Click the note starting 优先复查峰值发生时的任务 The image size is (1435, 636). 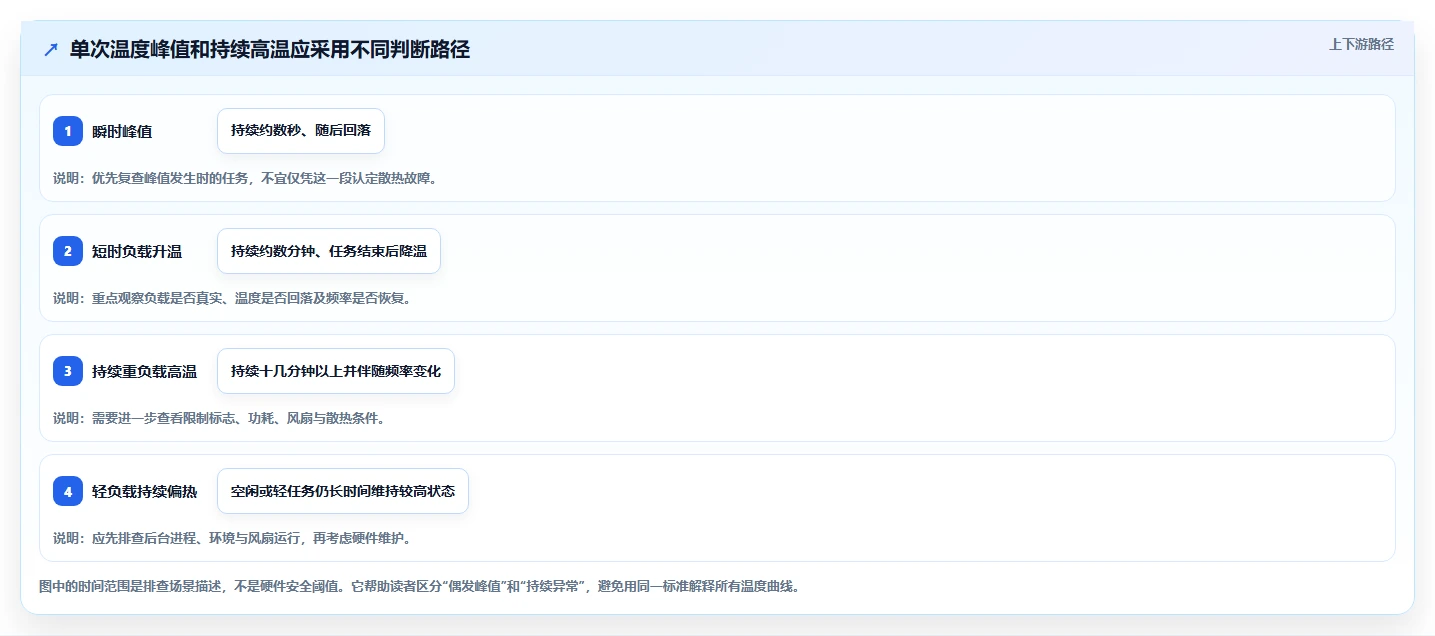pyautogui.click(x=245, y=178)
